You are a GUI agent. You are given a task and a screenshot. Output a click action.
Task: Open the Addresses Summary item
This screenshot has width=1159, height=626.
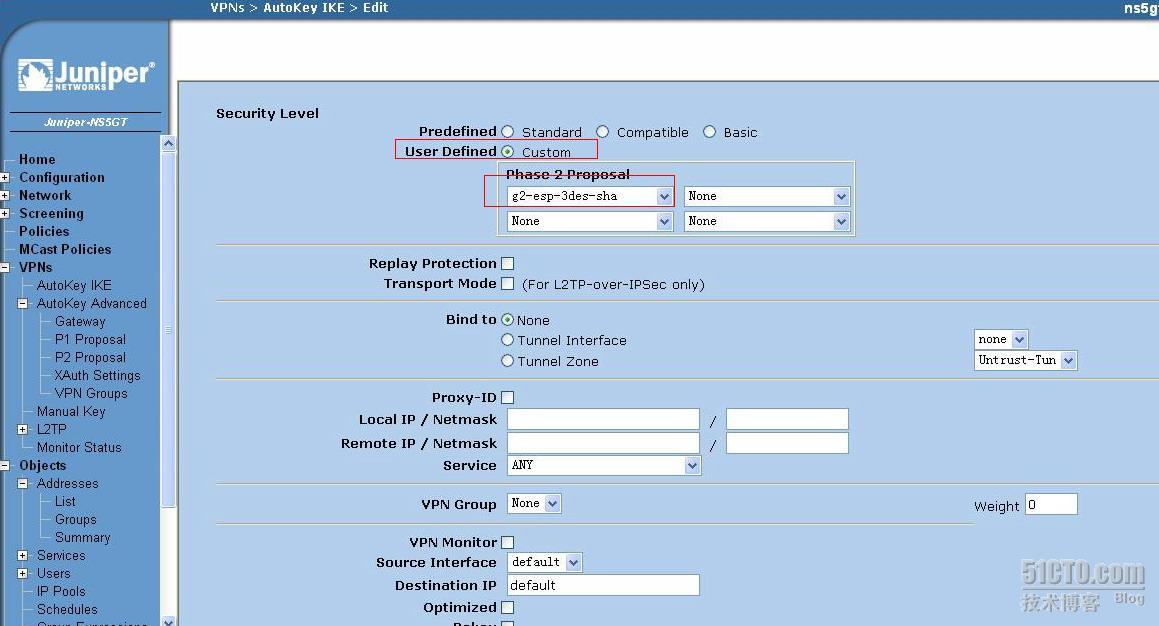click(82, 537)
